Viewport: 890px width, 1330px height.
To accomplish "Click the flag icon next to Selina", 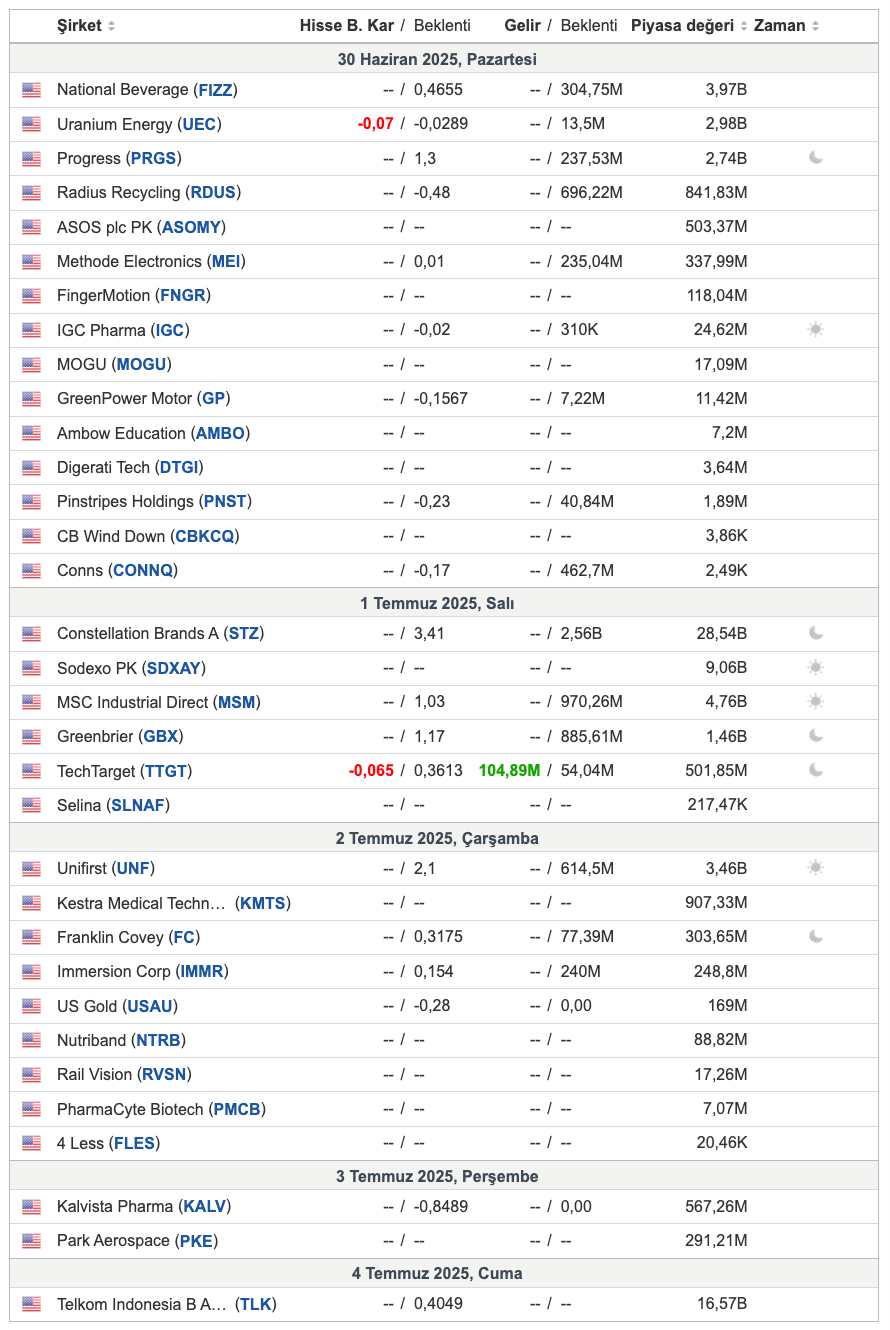I will coord(32,806).
